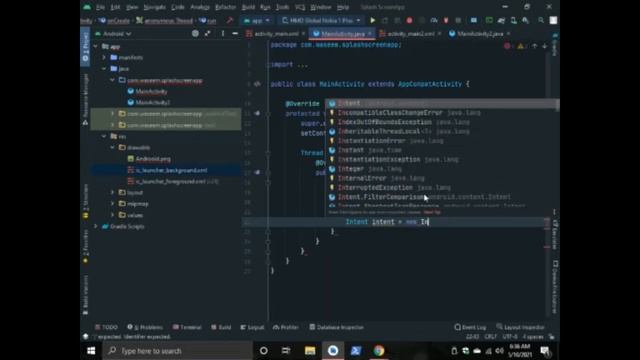Open File Explorer from the taskbar
The height and width of the screenshot is (360, 640).
coord(310,351)
